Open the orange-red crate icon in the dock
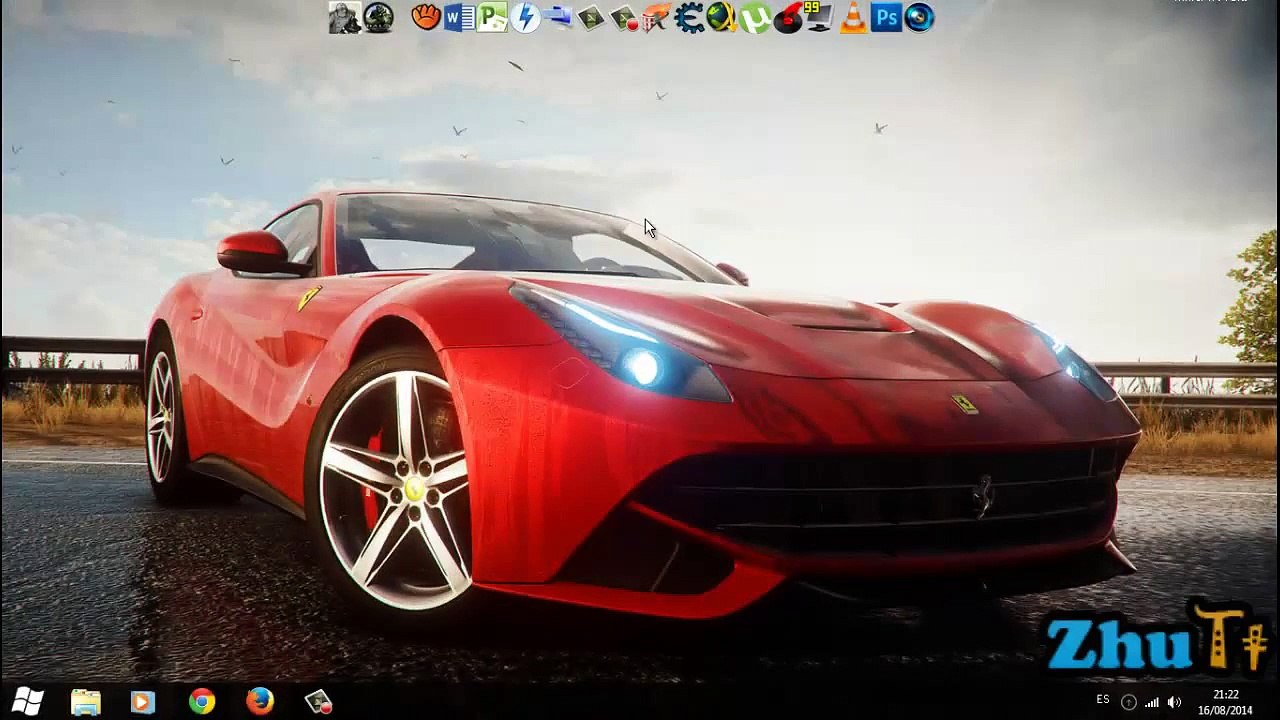1280x720 pixels. point(656,17)
